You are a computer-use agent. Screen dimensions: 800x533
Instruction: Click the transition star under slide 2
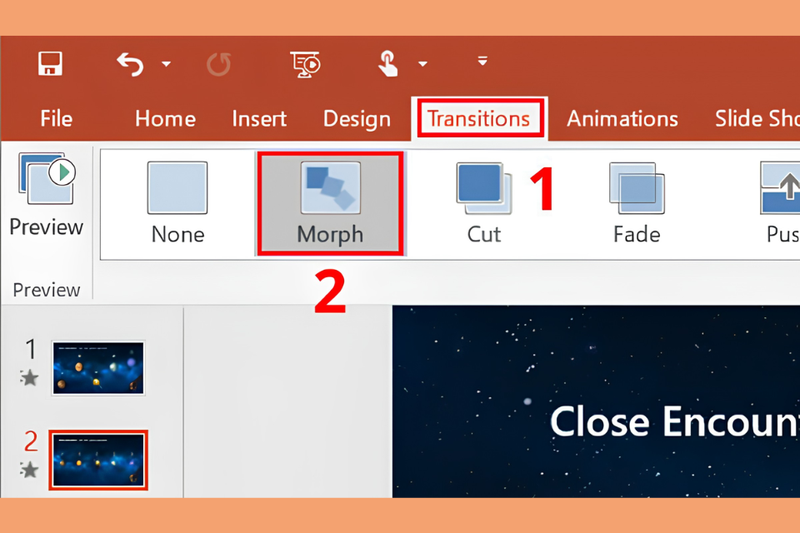(30, 470)
